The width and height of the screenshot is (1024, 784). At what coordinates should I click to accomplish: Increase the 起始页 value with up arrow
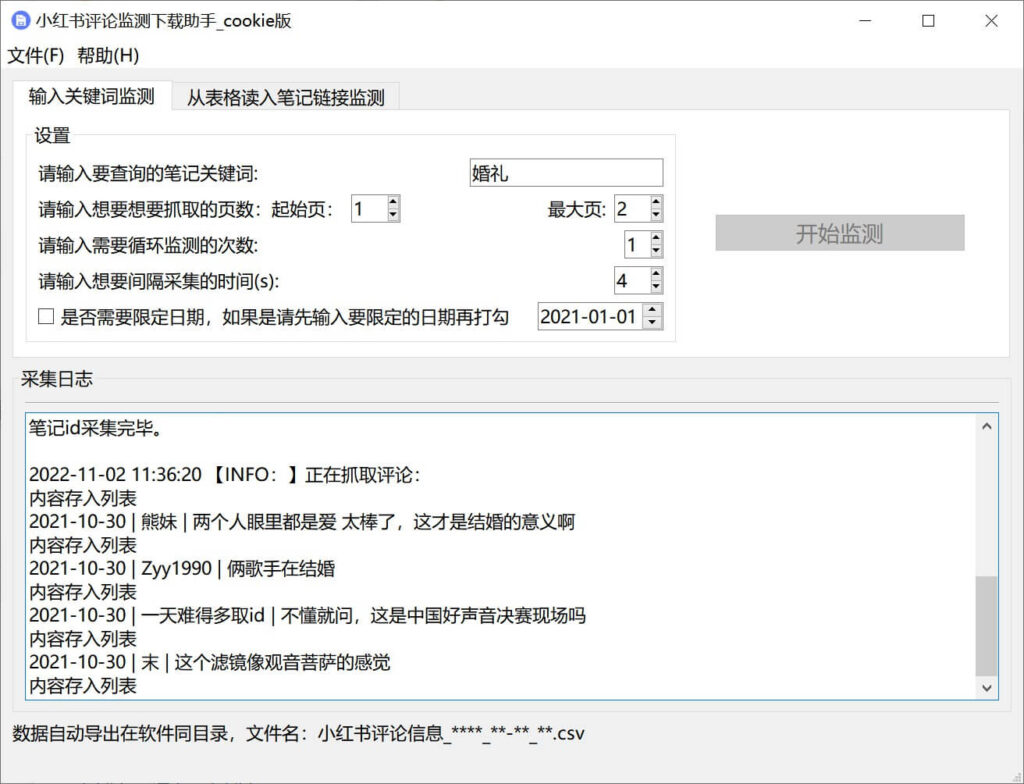(x=393, y=202)
